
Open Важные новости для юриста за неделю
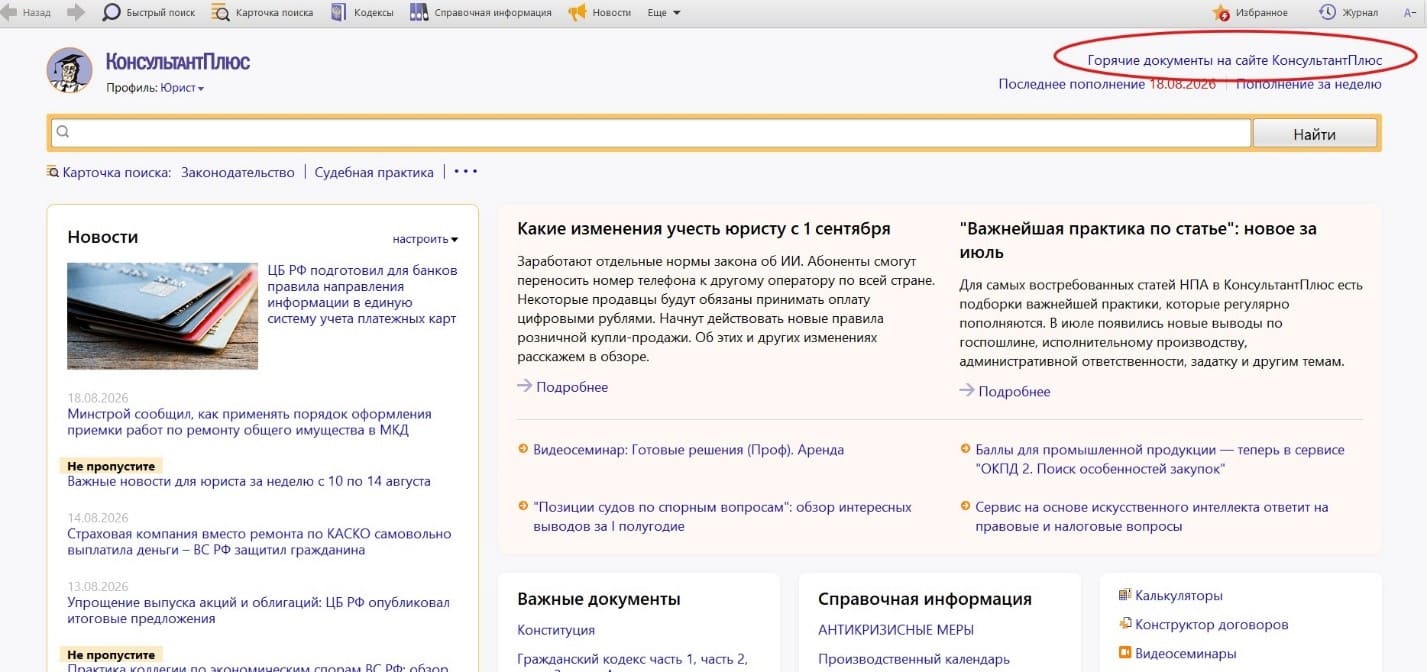[249, 481]
